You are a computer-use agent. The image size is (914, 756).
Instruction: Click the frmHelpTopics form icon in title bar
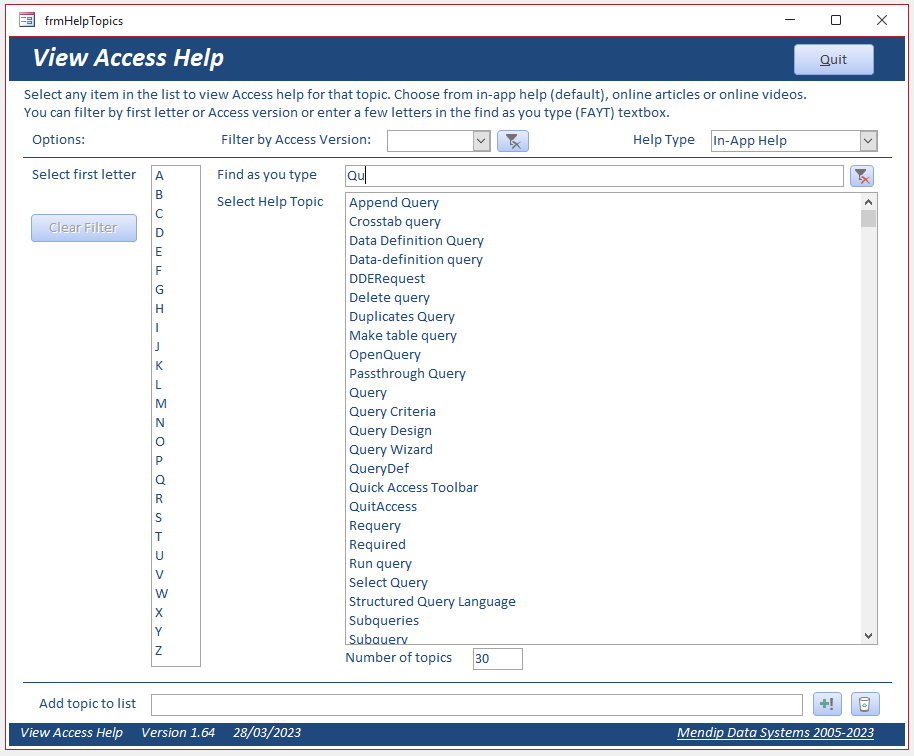click(x=27, y=20)
